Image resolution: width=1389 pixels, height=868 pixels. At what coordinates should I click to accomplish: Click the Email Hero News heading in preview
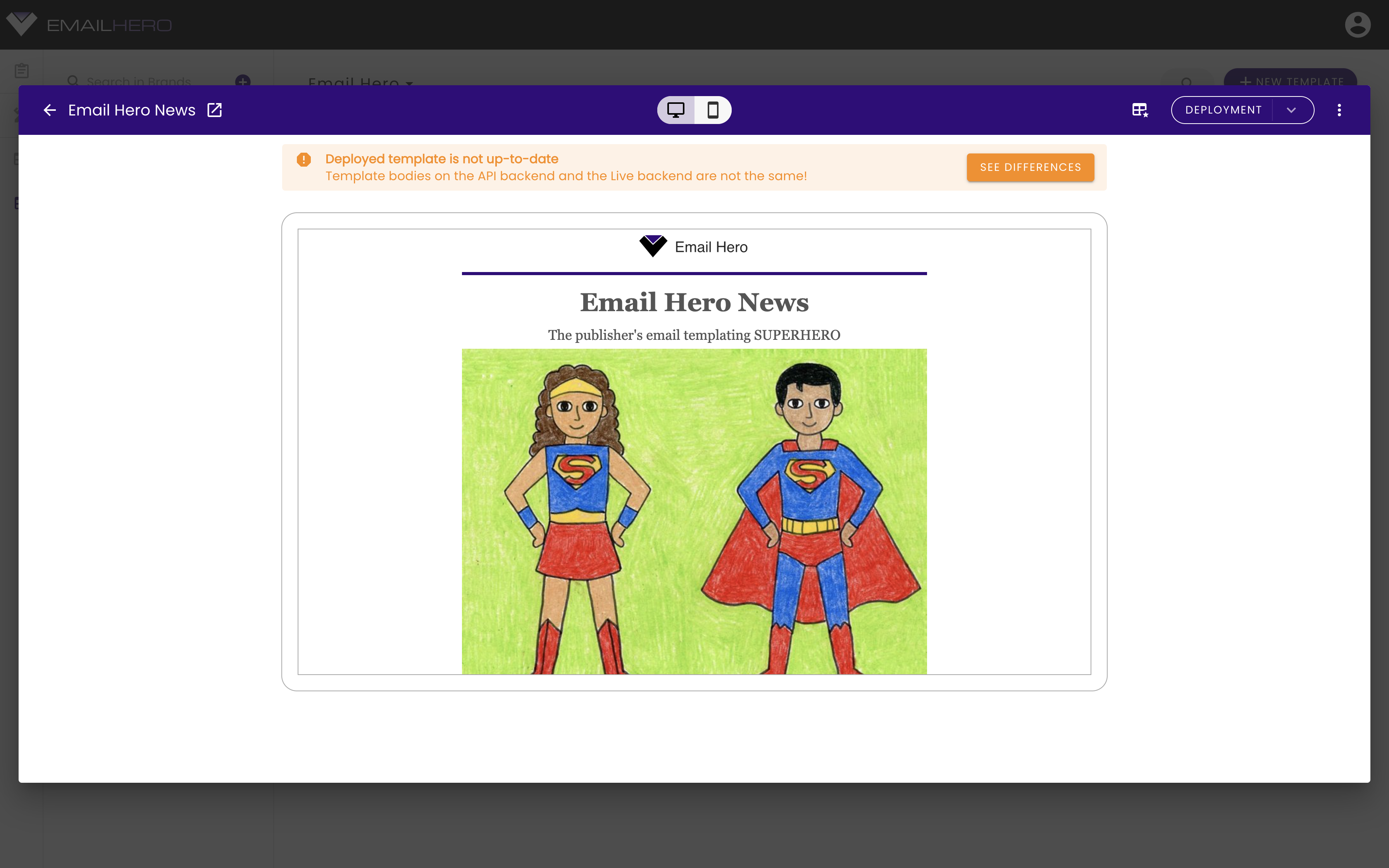click(694, 303)
